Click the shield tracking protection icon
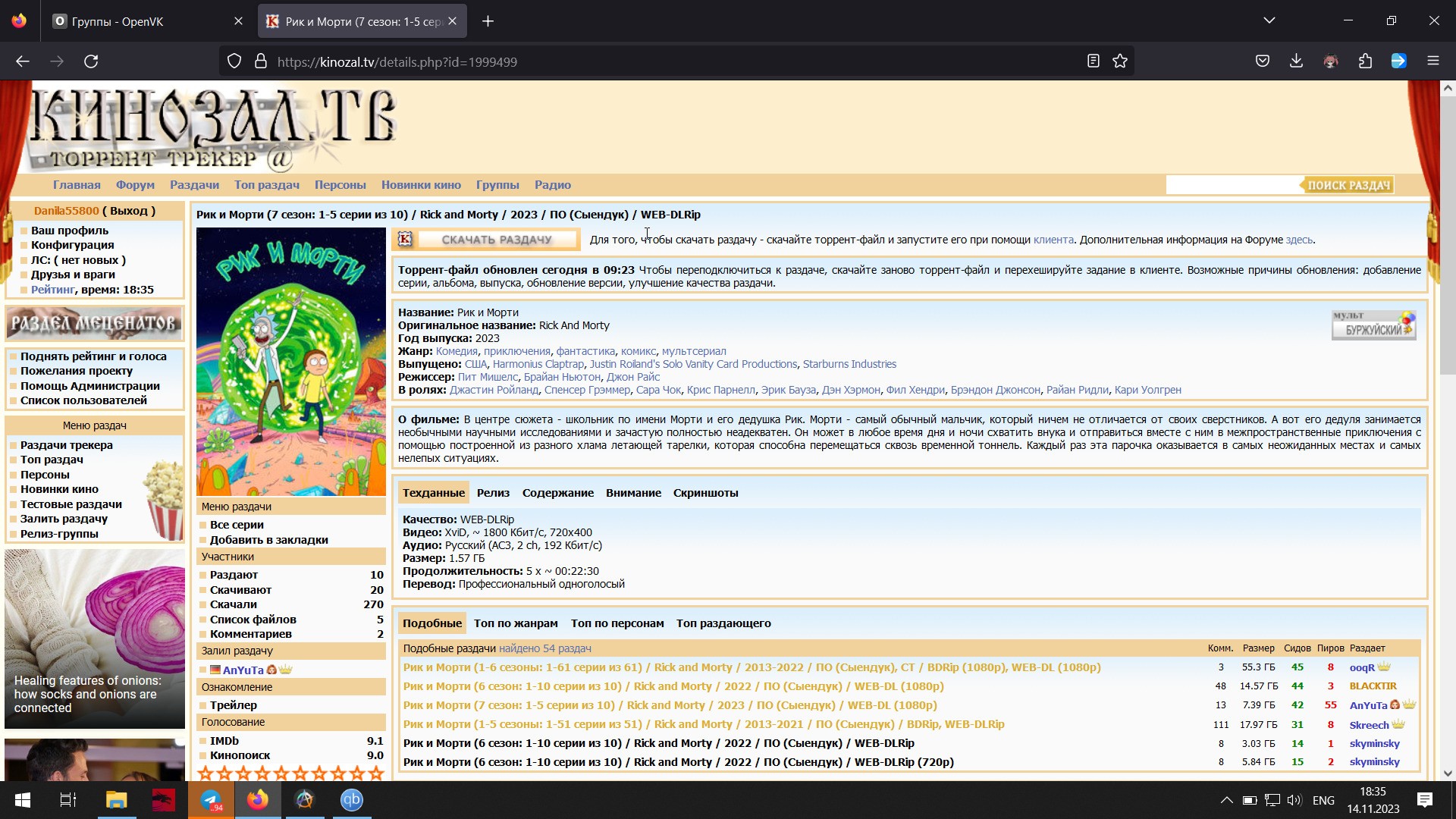 (x=234, y=61)
